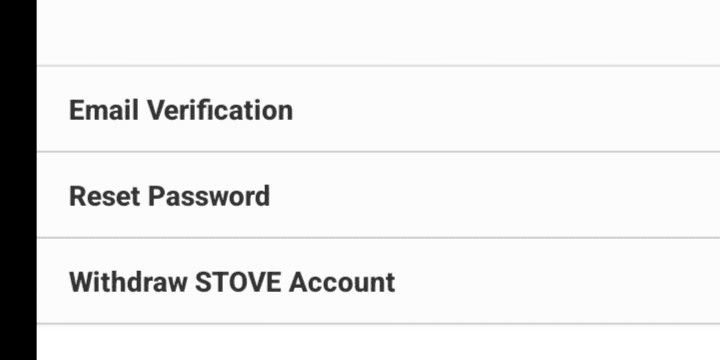Click the word Password in the list

(209, 197)
